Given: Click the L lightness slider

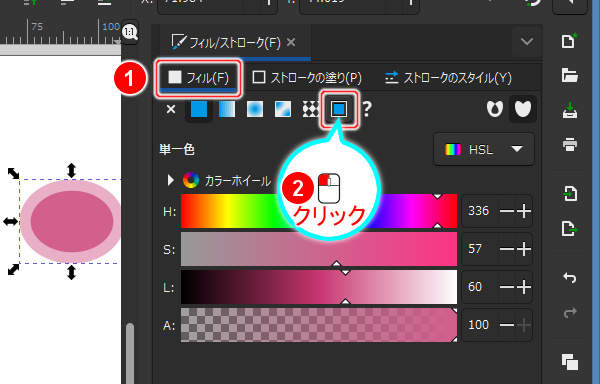Looking at the screenshot, I should pyautogui.click(x=319, y=287).
